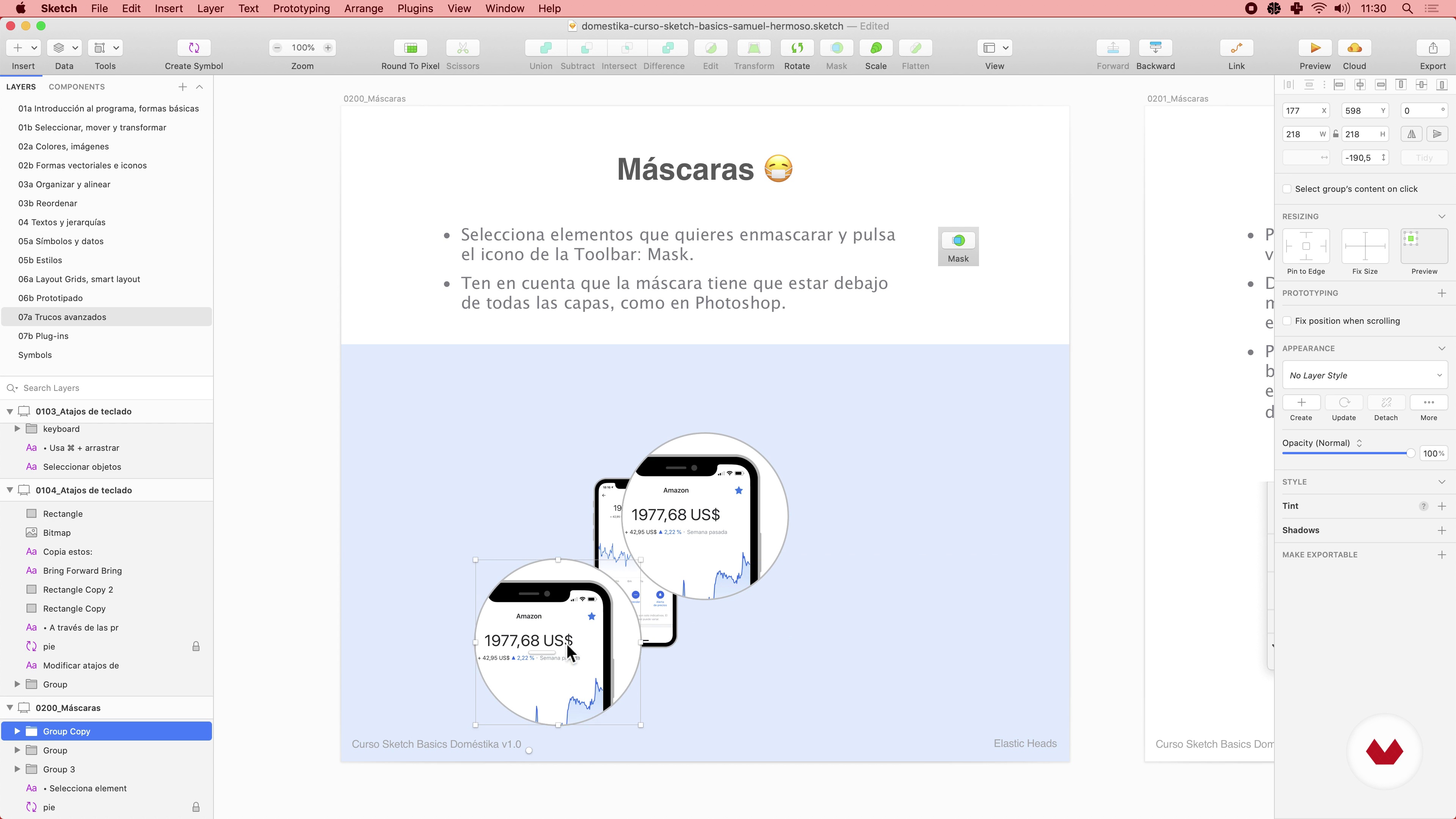Click the Rotate toolbar icon
The height and width of the screenshot is (819, 1456).
click(797, 48)
